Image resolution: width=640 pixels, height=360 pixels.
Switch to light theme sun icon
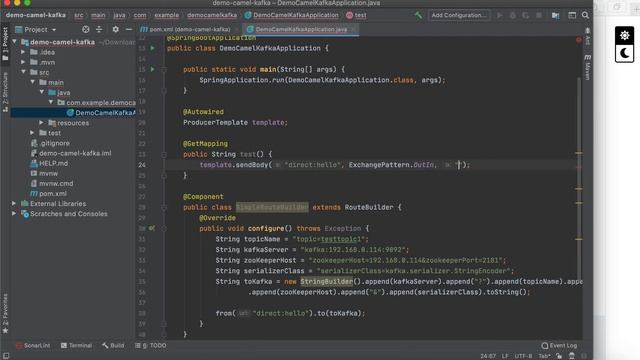click(x=624, y=36)
